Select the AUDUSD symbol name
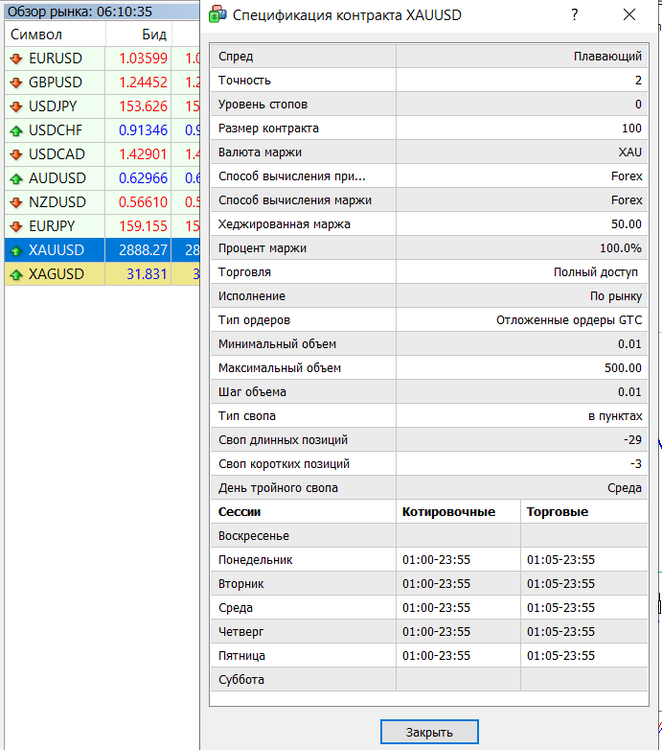662x750 pixels. coord(57,178)
